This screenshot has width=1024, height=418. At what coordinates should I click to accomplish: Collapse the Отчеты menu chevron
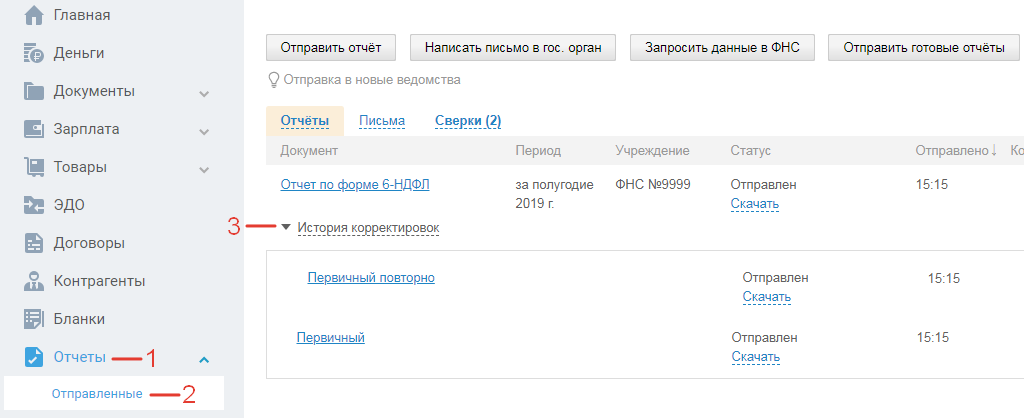click(204, 359)
